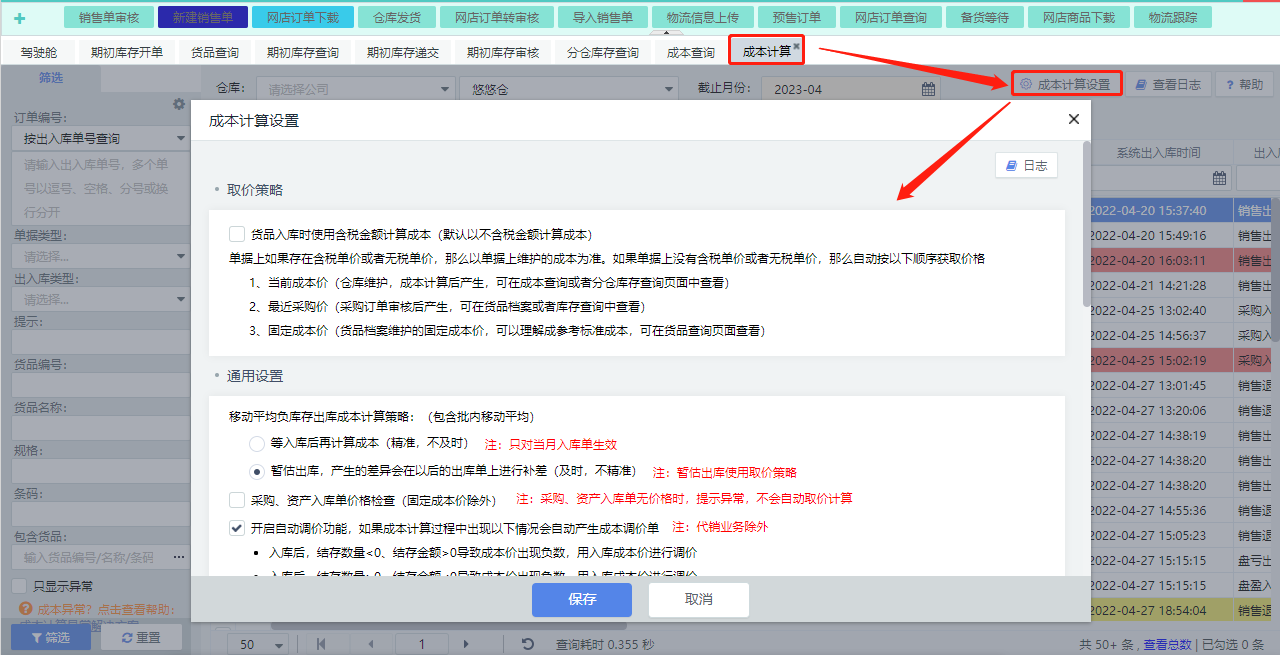Switch to the 分仓库存查询 tab
The height and width of the screenshot is (655, 1280).
point(602,52)
